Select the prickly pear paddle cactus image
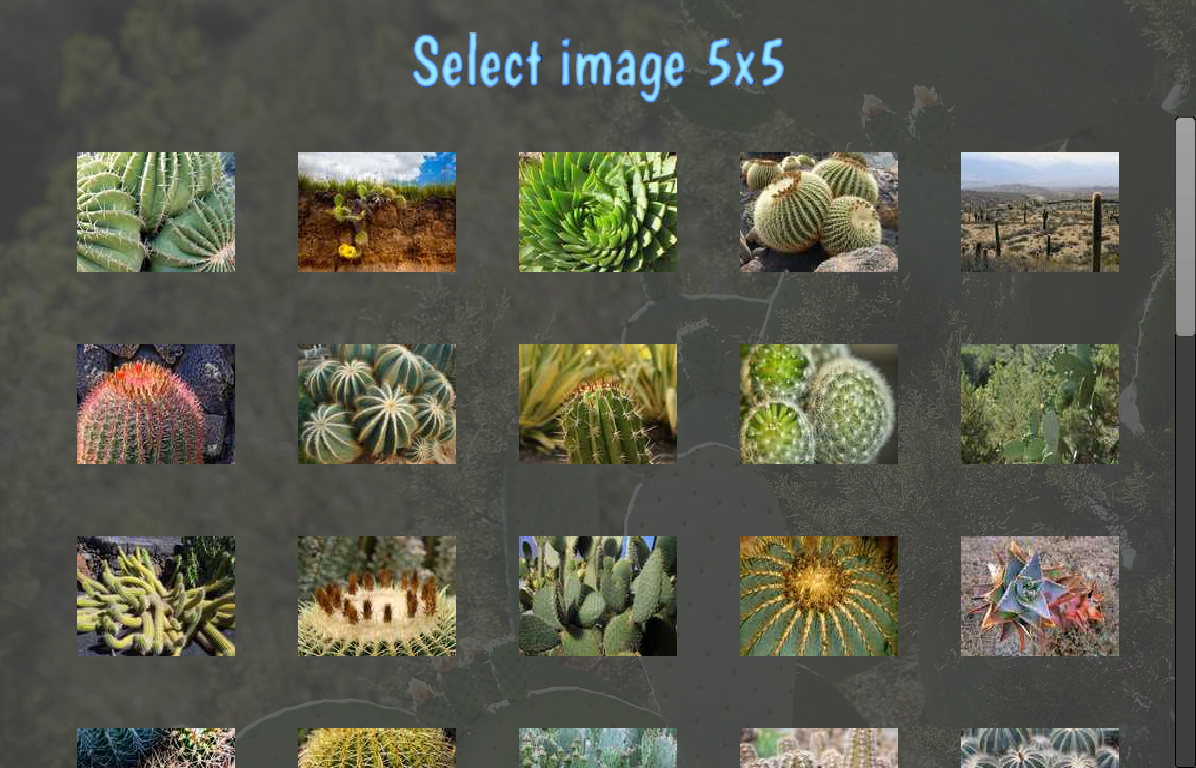This screenshot has height=768, width=1196. click(597, 596)
